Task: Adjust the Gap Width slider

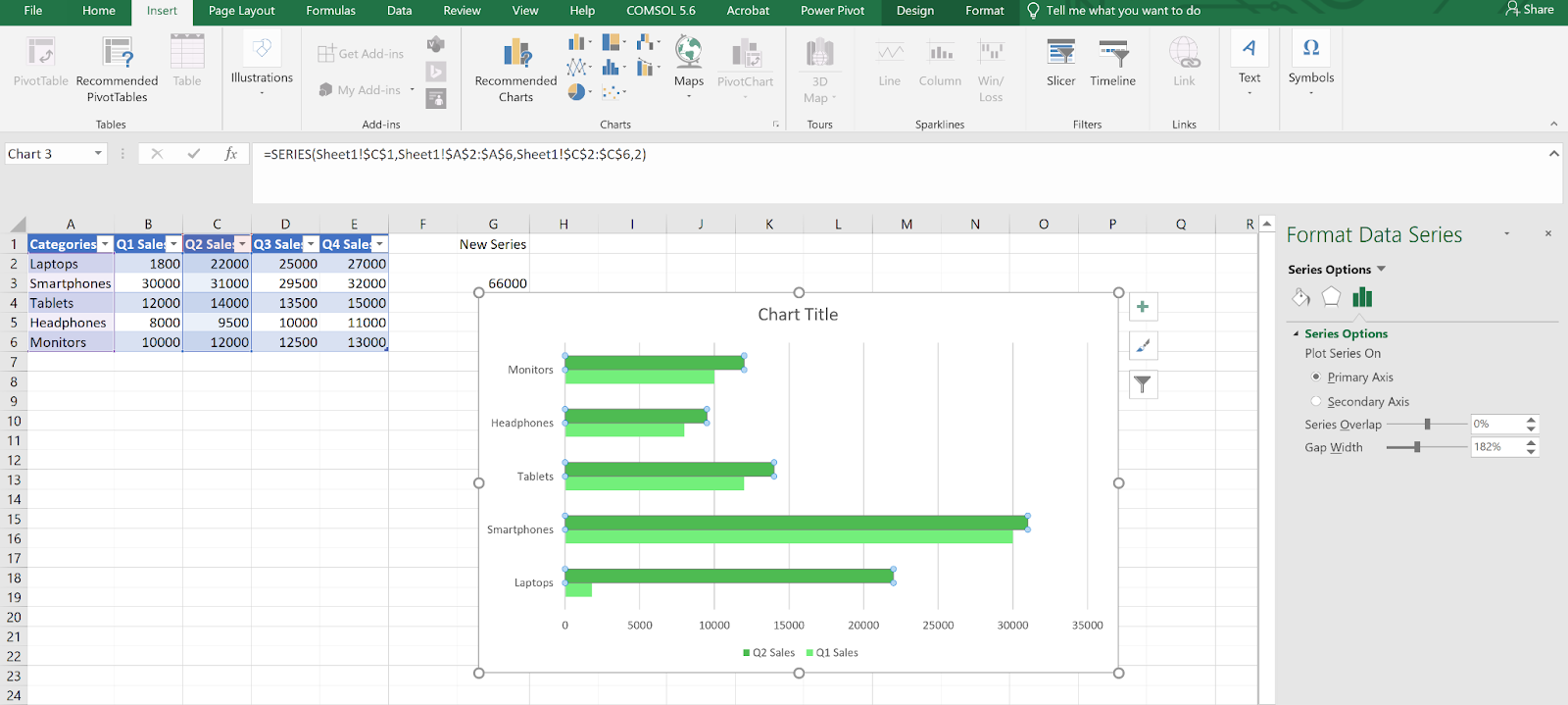Action: (1417, 447)
